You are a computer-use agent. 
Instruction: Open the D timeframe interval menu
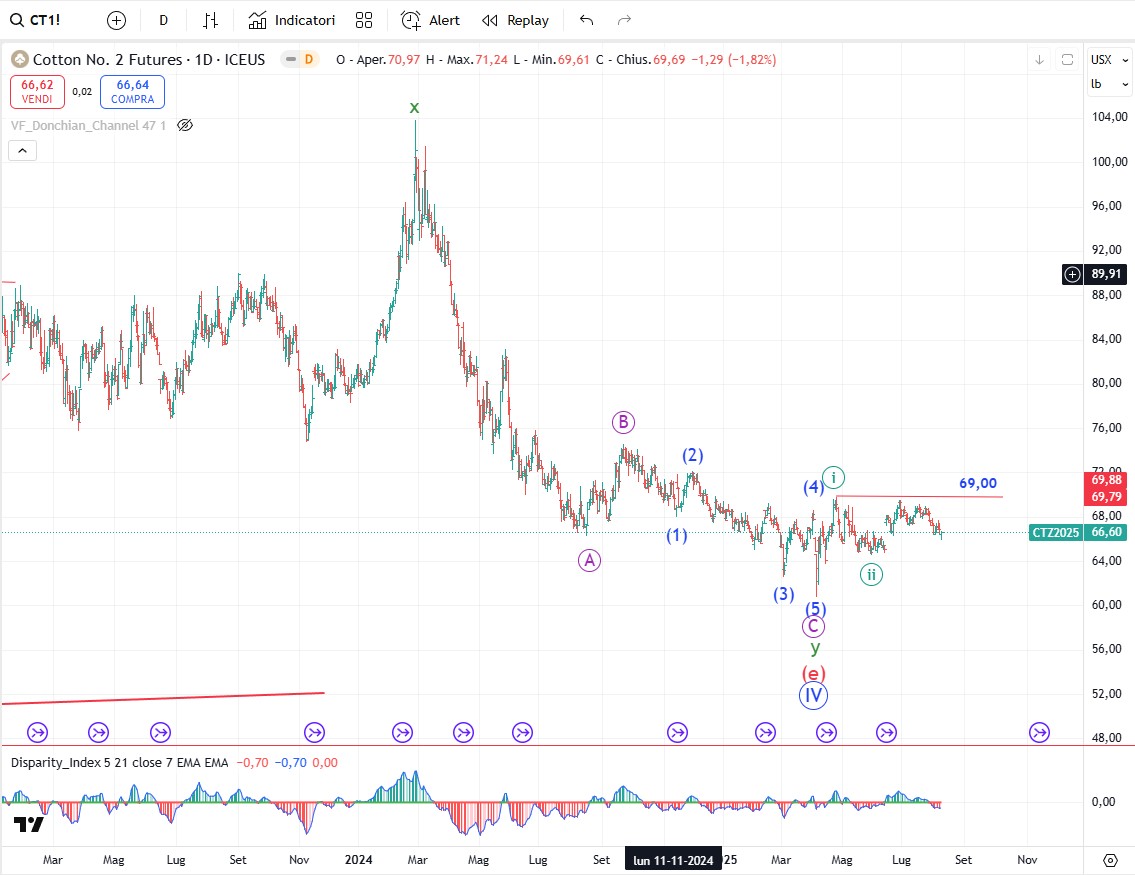click(163, 20)
